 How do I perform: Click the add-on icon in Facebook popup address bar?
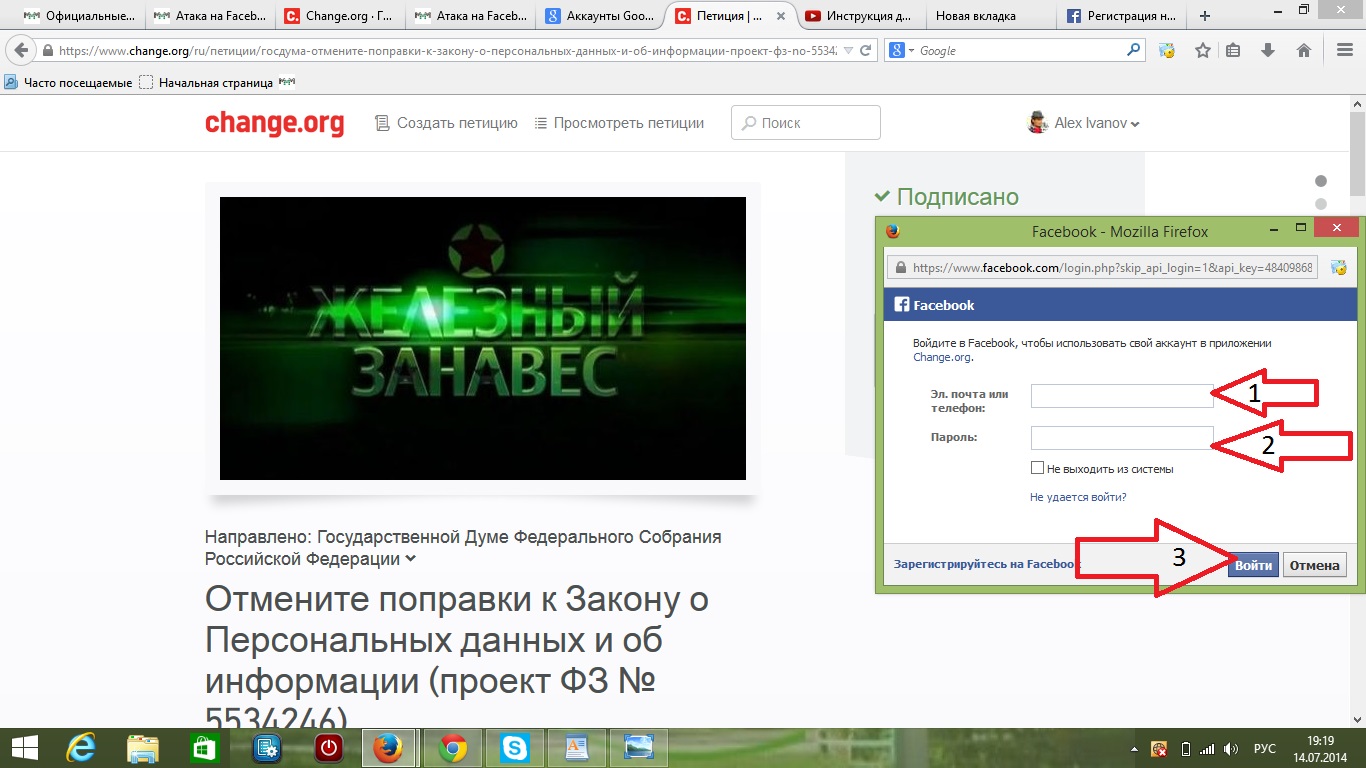click(1339, 268)
